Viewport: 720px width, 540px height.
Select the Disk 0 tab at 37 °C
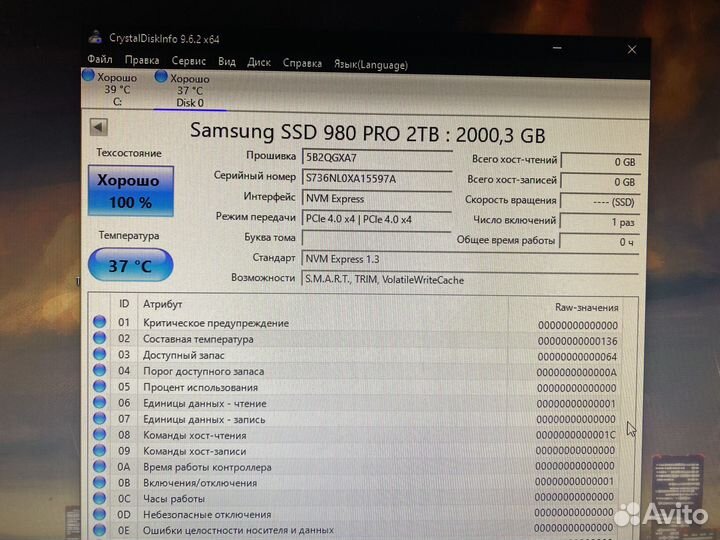(x=190, y=90)
